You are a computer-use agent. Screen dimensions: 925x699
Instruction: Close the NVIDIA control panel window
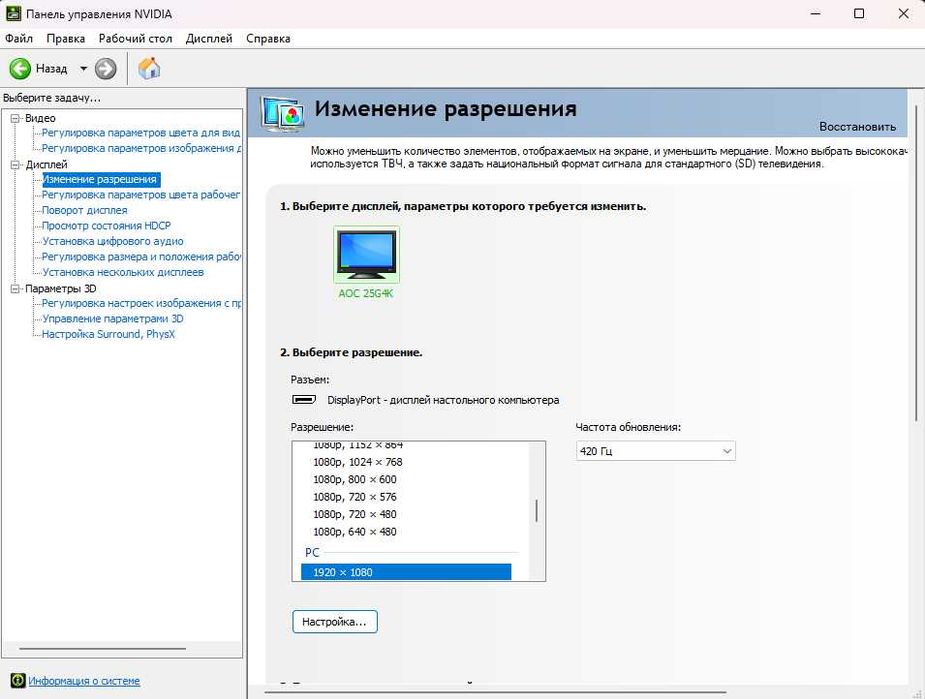pos(903,14)
